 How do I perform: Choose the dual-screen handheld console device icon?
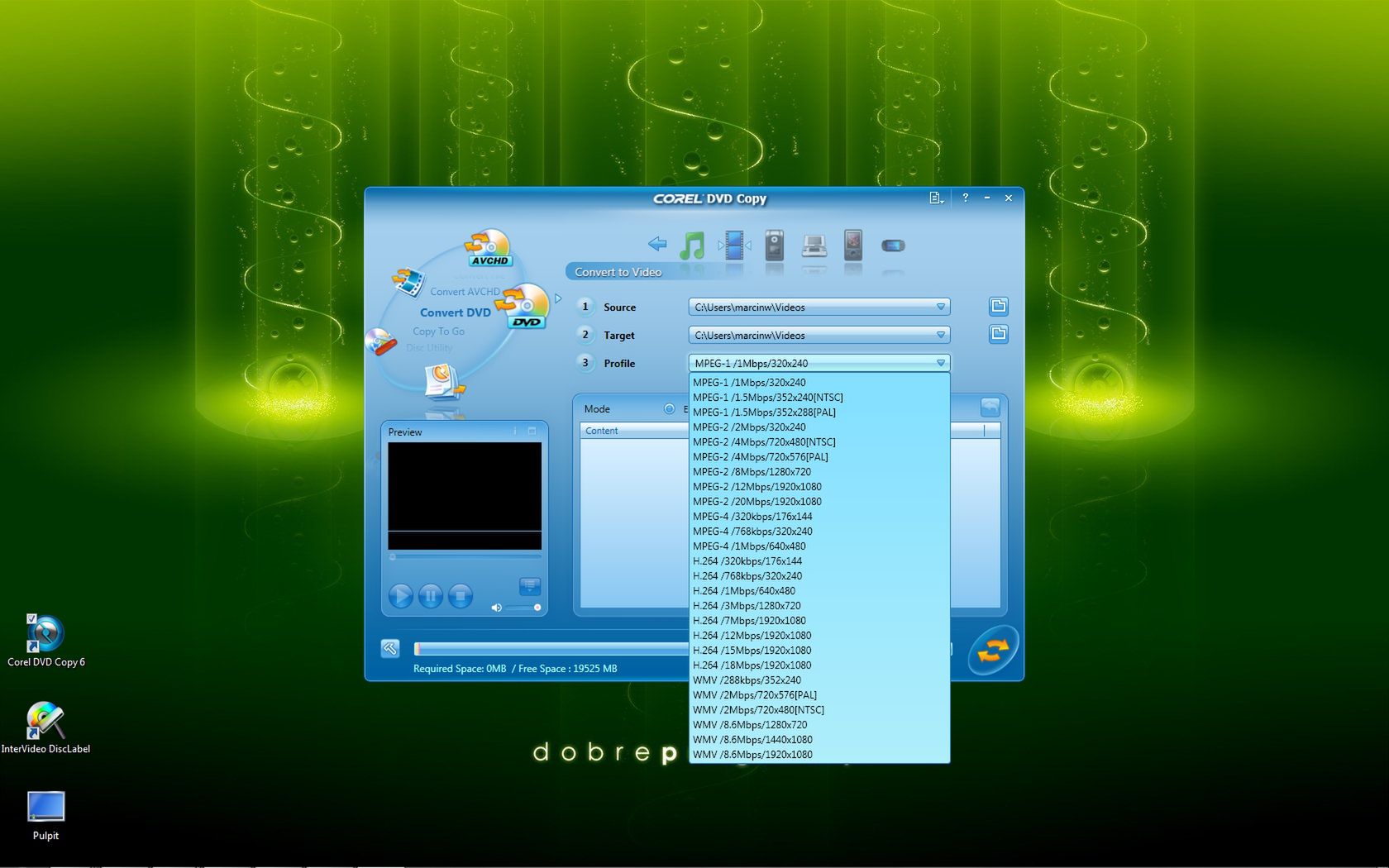[814, 246]
